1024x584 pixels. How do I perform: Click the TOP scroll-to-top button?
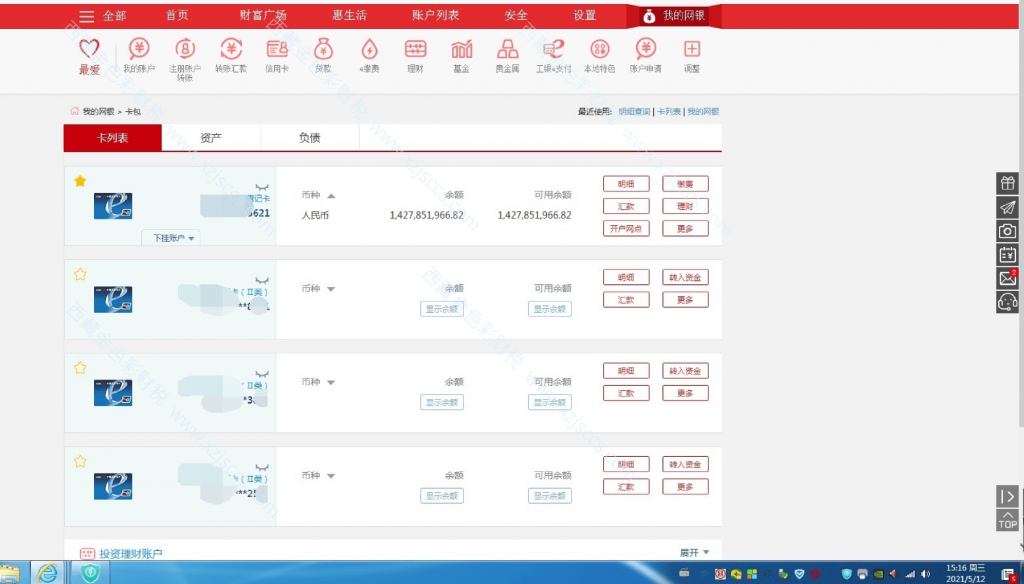click(x=1007, y=520)
